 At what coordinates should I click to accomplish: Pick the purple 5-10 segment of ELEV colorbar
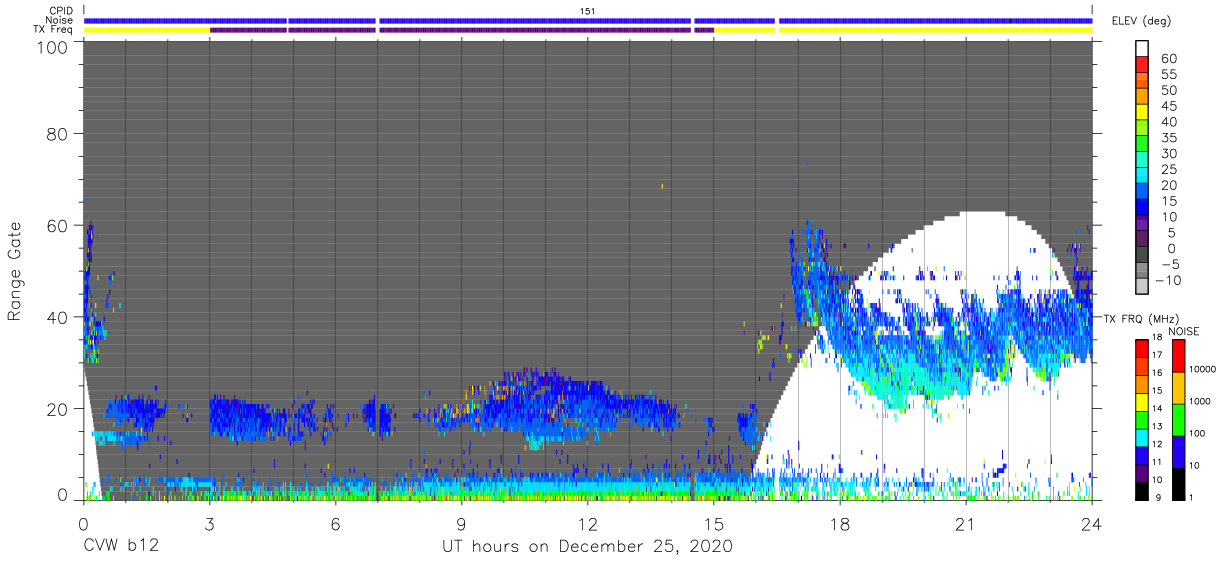coord(1144,224)
